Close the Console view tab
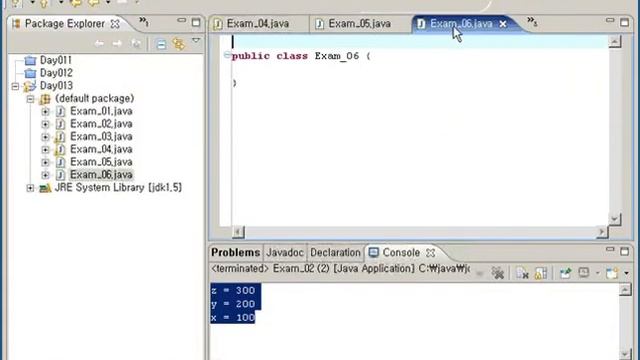This screenshot has width=640, height=360. [x=431, y=253]
